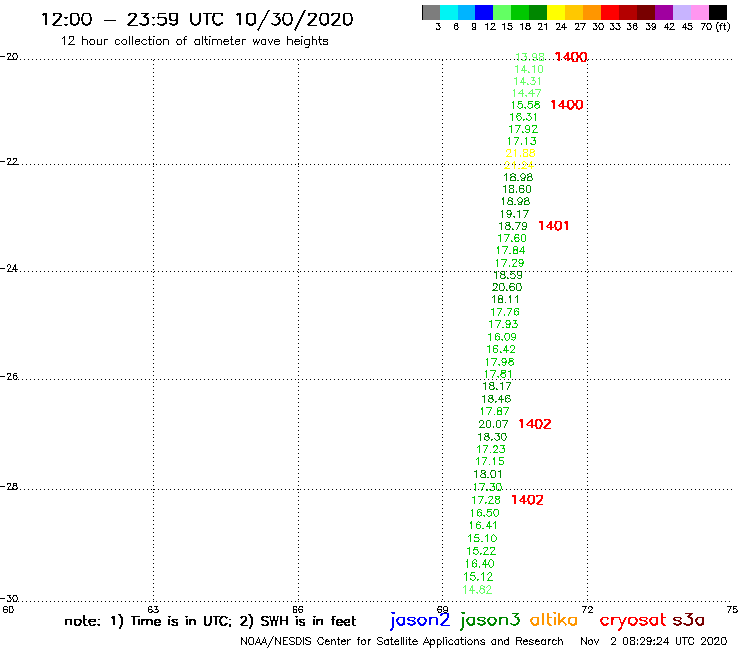Select the pure blue legend swatch

pyautogui.click(x=484, y=13)
